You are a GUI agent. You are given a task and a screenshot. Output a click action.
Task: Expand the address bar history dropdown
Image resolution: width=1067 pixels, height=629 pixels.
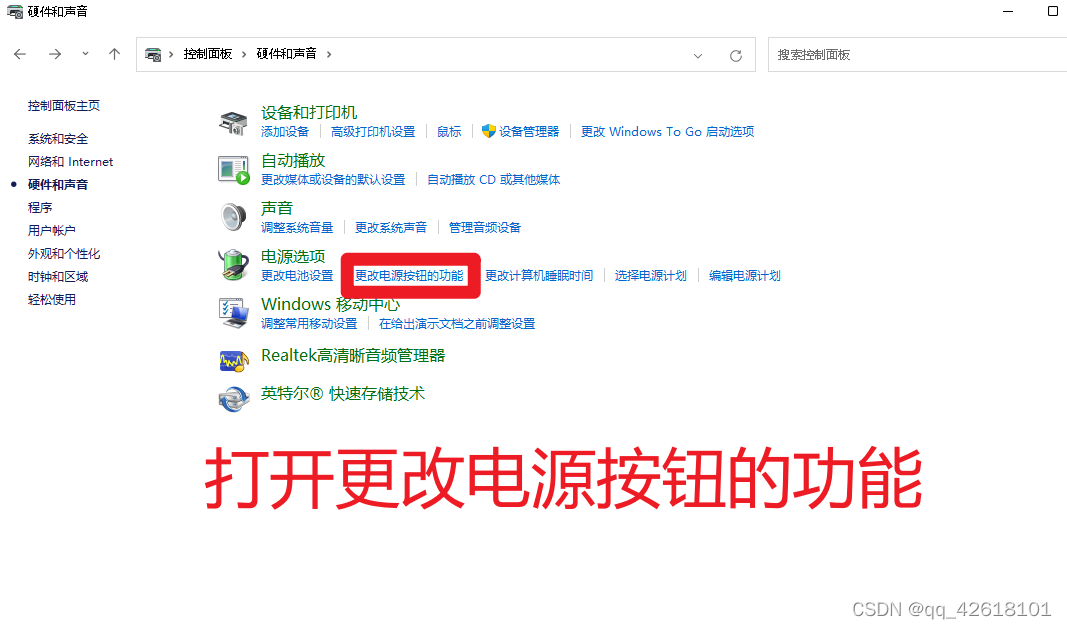(697, 56)
